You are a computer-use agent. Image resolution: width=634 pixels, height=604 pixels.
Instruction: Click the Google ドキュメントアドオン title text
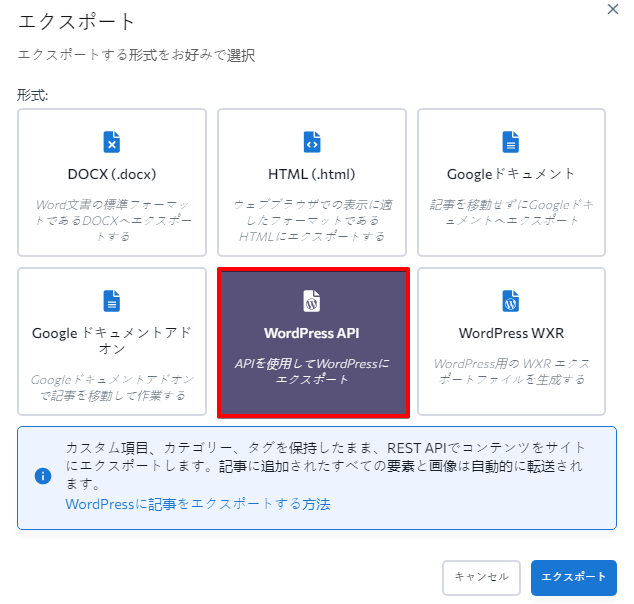[112, 340]
